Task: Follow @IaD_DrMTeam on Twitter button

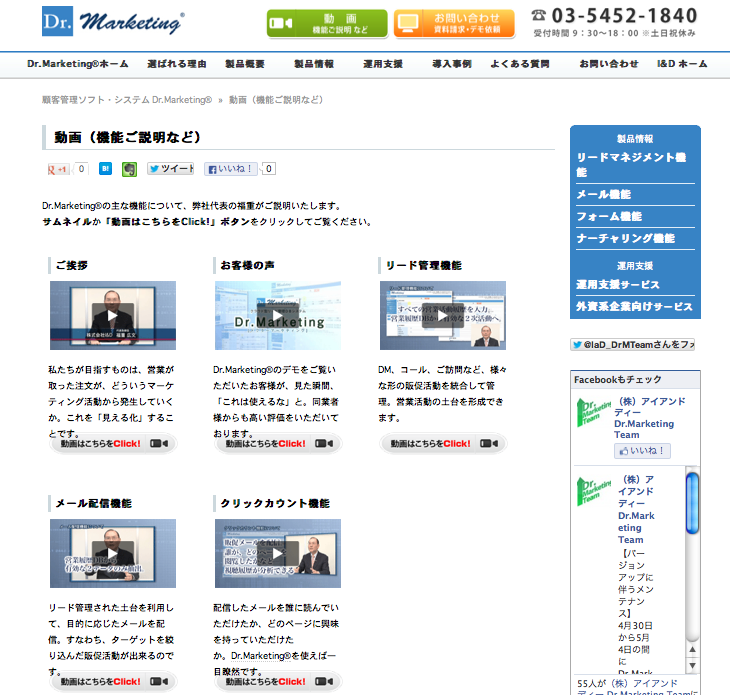Action: click(632, 344)
